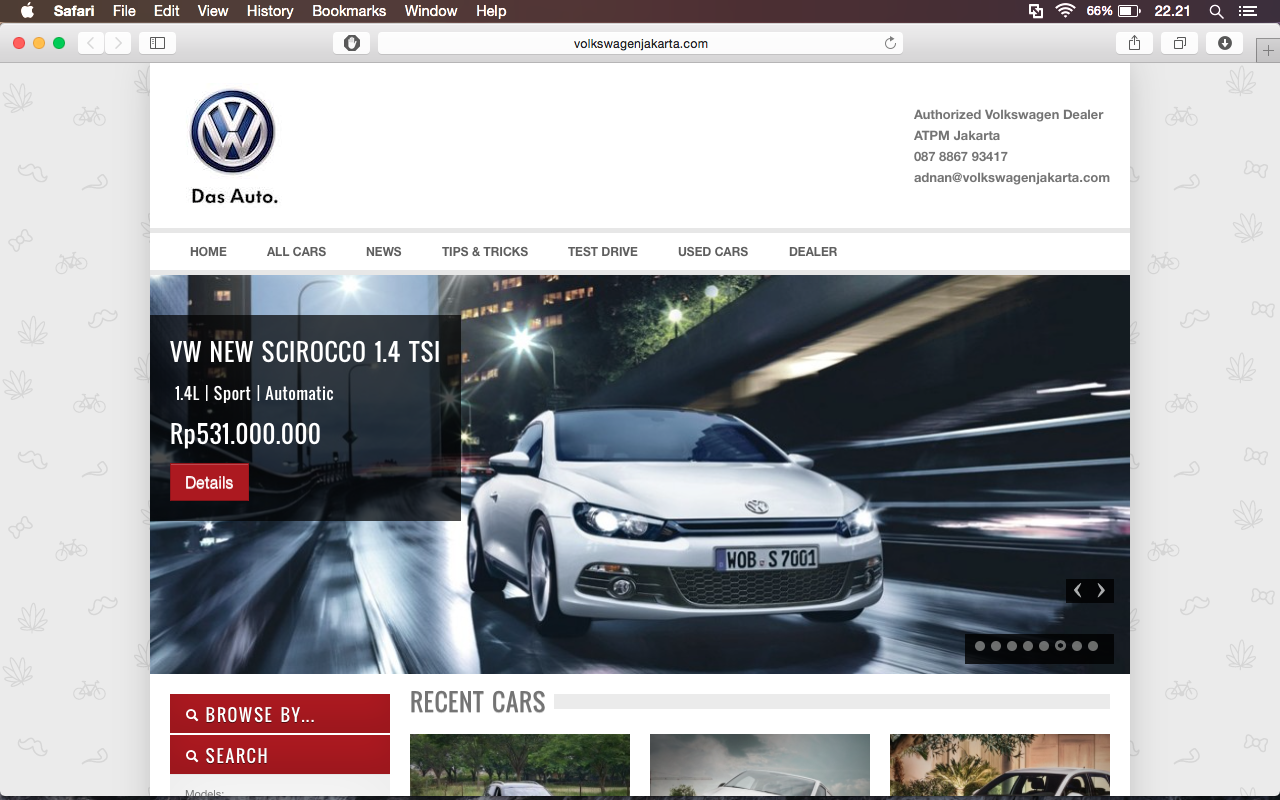The width and height of the screenshot is (1280, 800).
Task: Click the Safari forward arrow
Action: (x=118, y=43)
